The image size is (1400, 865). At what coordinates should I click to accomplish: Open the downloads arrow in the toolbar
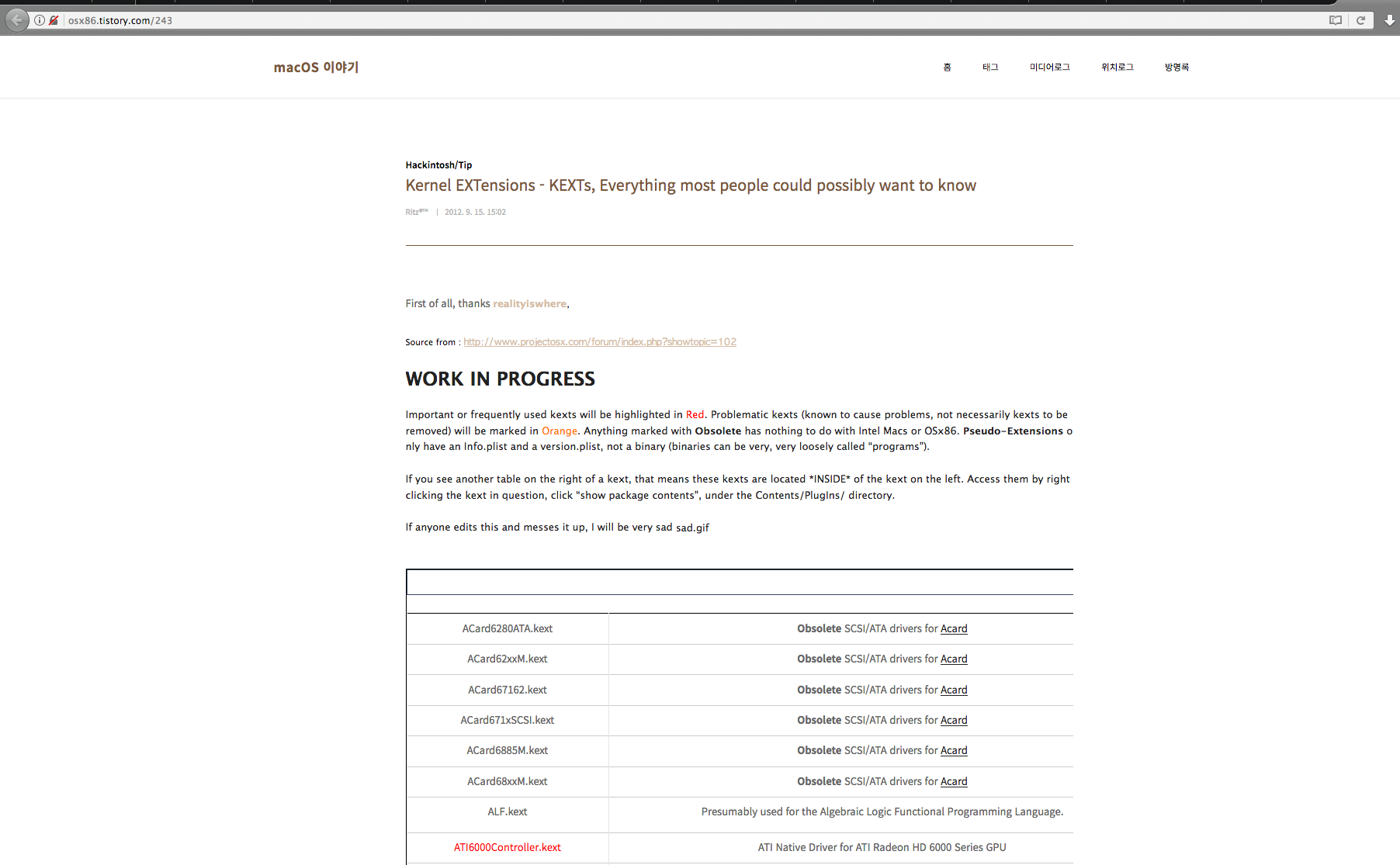click(x=1389, y=20)
